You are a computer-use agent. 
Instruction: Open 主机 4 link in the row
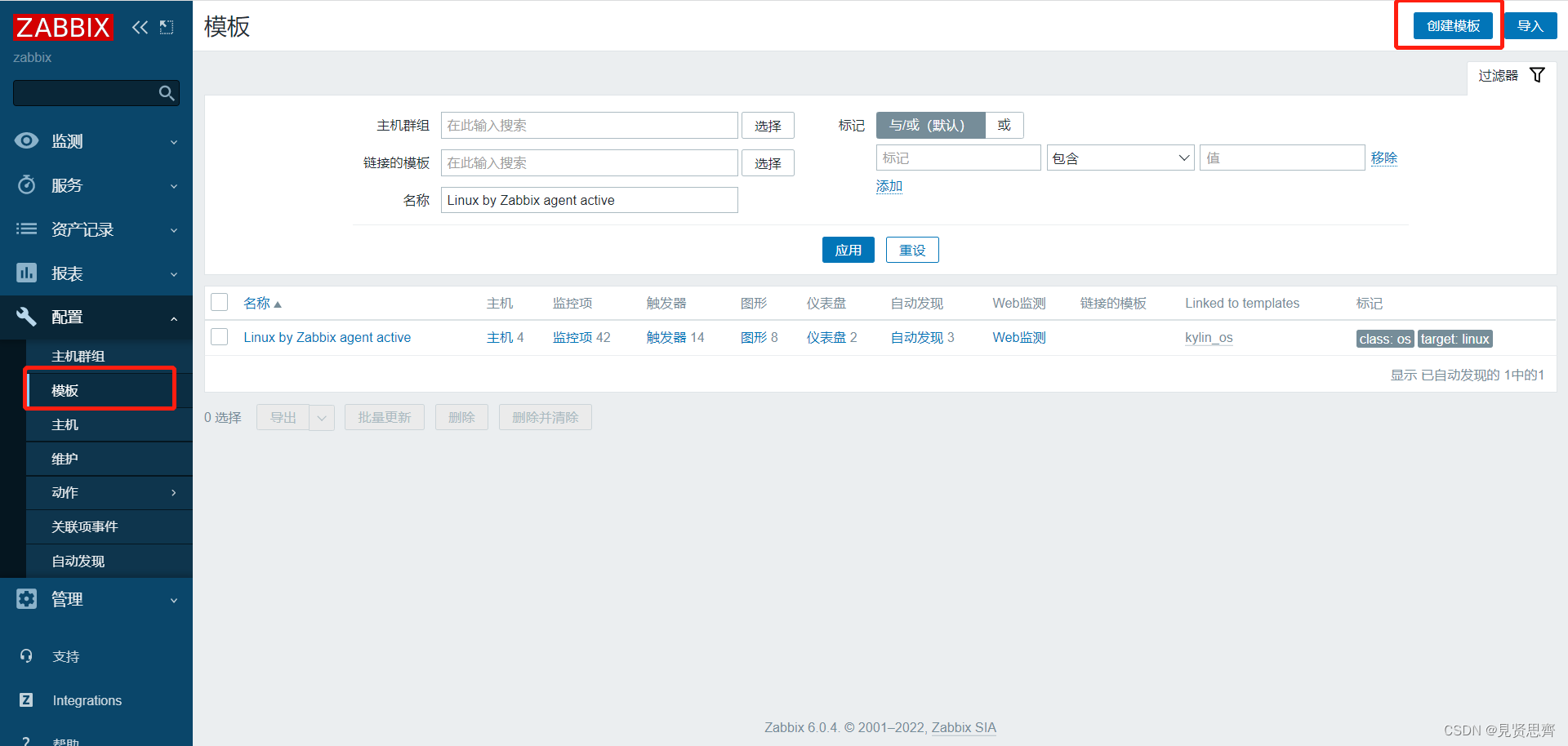pyautogui.click(x=500, y=337)
